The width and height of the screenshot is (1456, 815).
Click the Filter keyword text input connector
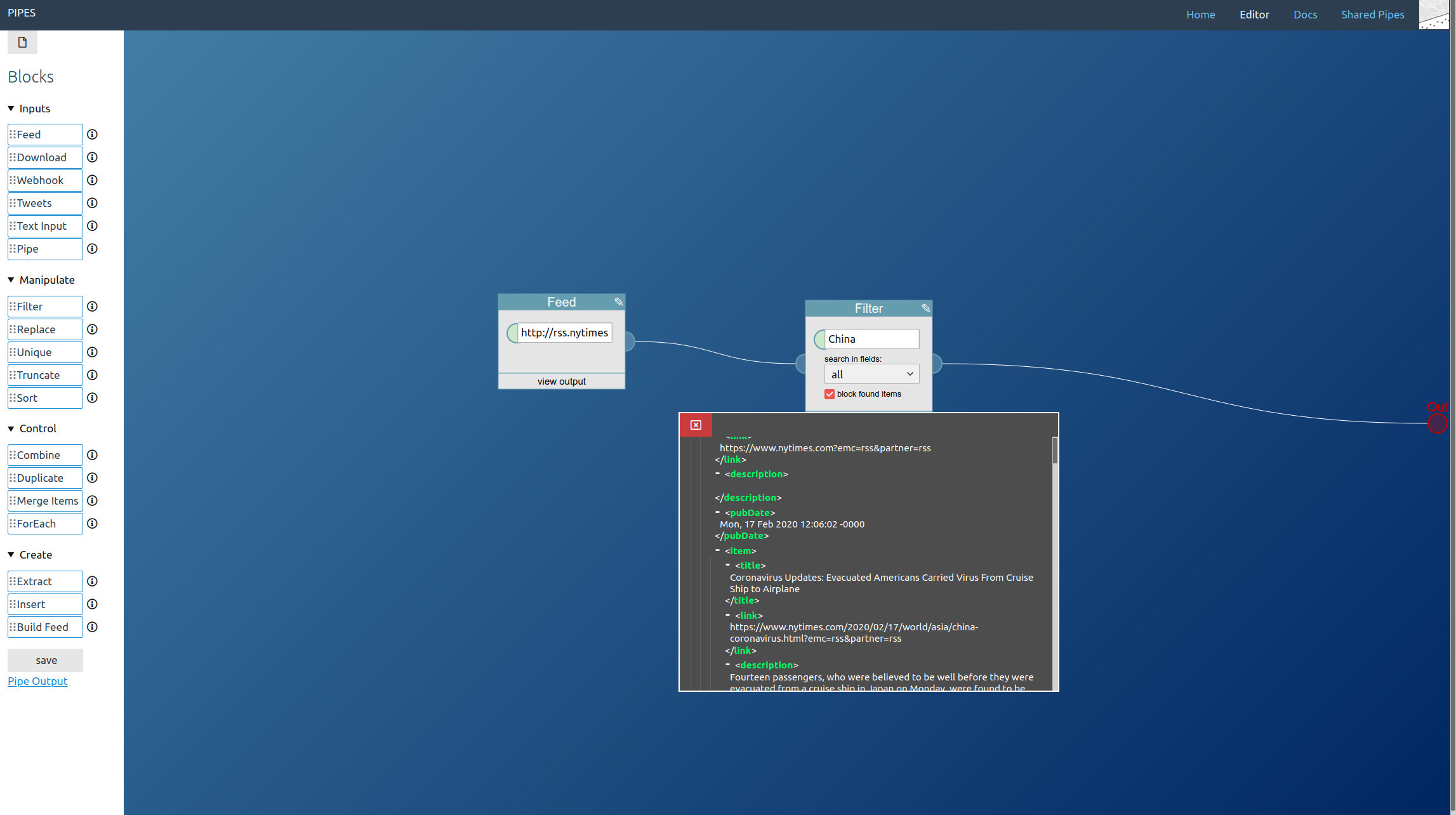pyautogui.click(x=819, y=339)
